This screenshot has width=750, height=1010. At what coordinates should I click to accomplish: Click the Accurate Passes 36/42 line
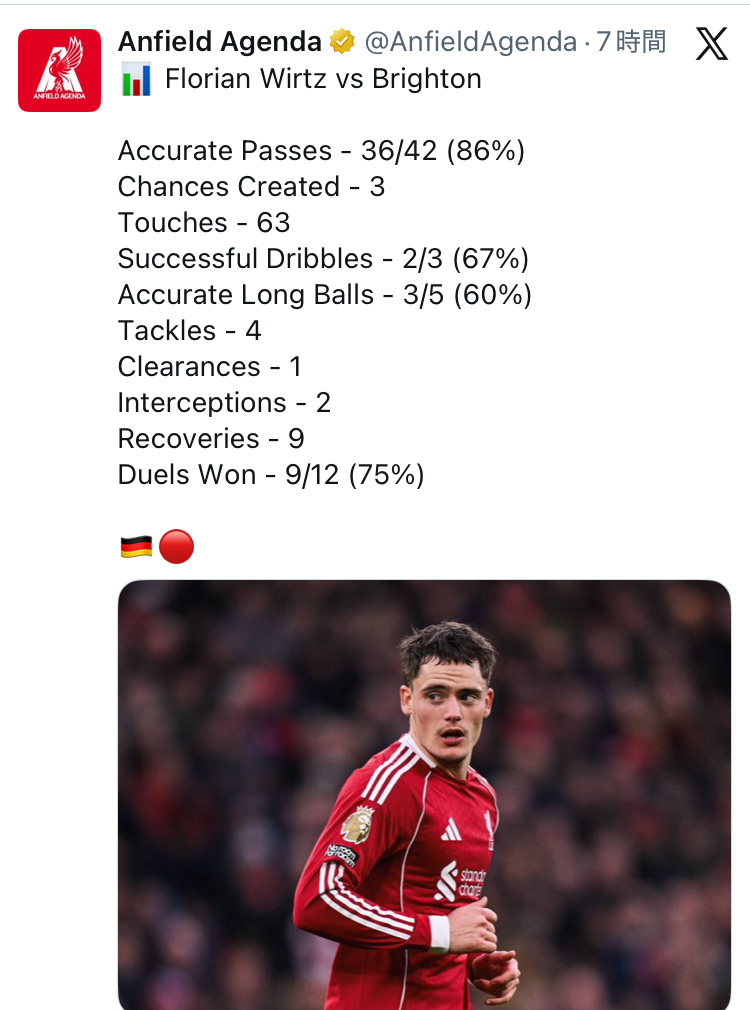pyautogui.click(x=321, y=151)
